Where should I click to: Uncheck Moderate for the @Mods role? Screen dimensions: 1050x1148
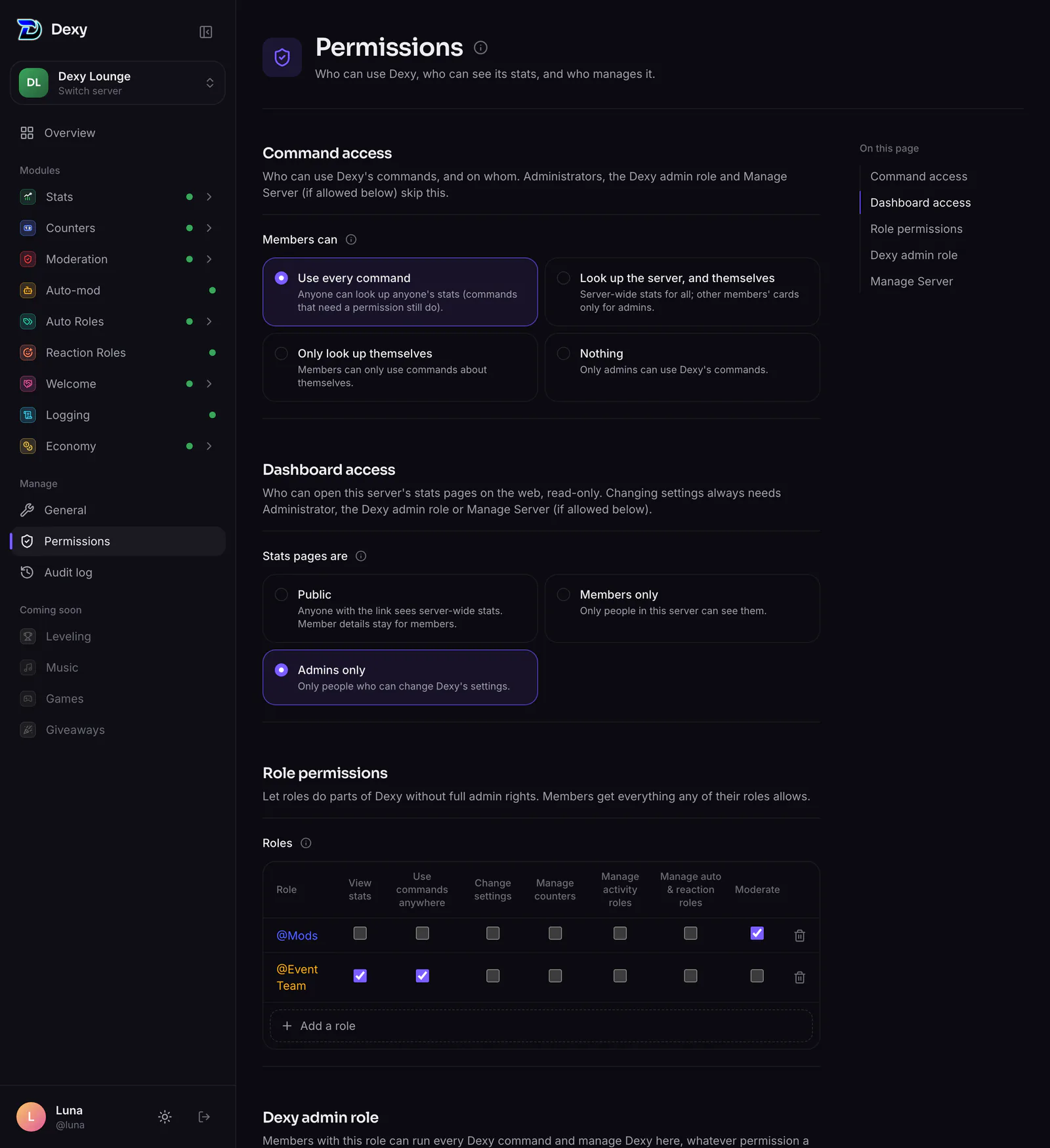(757, 933)
